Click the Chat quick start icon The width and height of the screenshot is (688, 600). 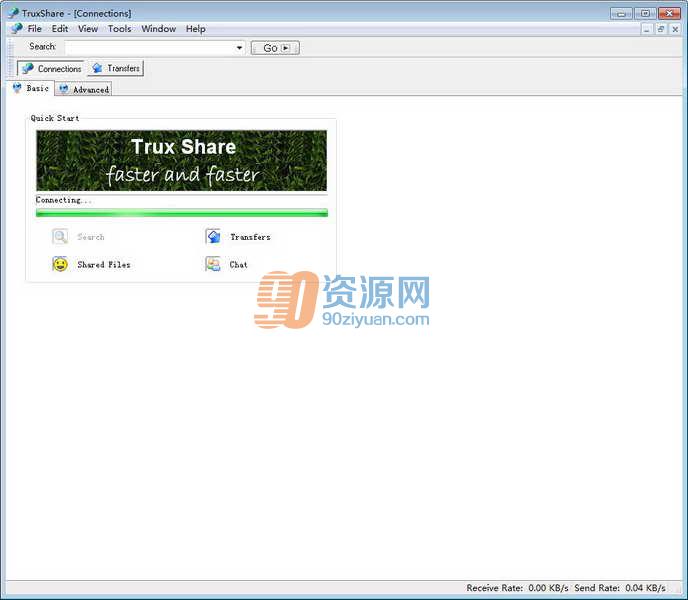[213, 264]
